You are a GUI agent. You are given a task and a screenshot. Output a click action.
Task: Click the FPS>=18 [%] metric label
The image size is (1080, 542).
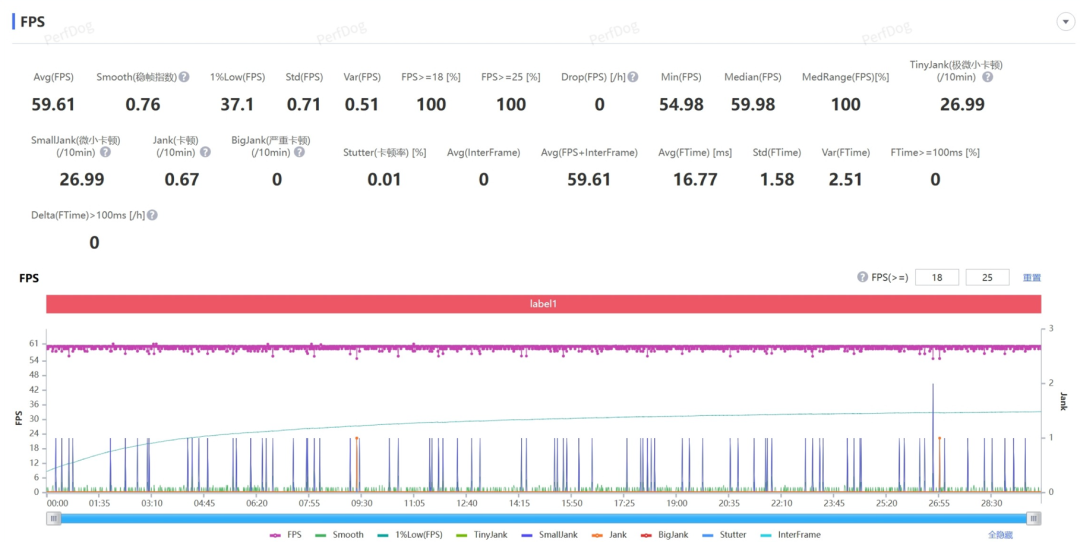(x=430, y=77)
